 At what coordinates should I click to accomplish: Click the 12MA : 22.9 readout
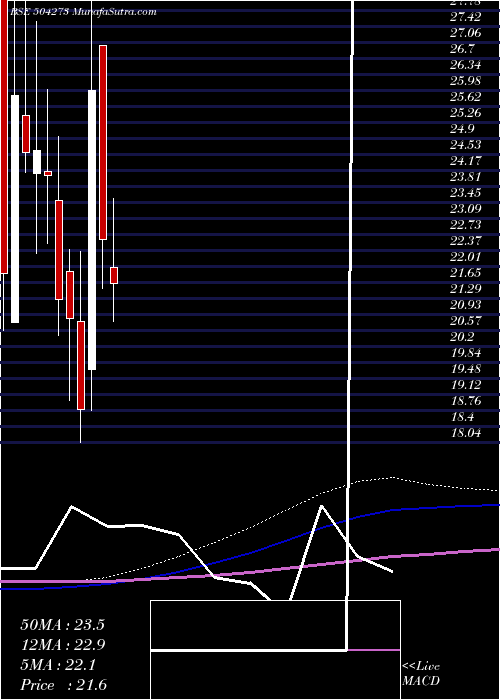coord(62,645)
